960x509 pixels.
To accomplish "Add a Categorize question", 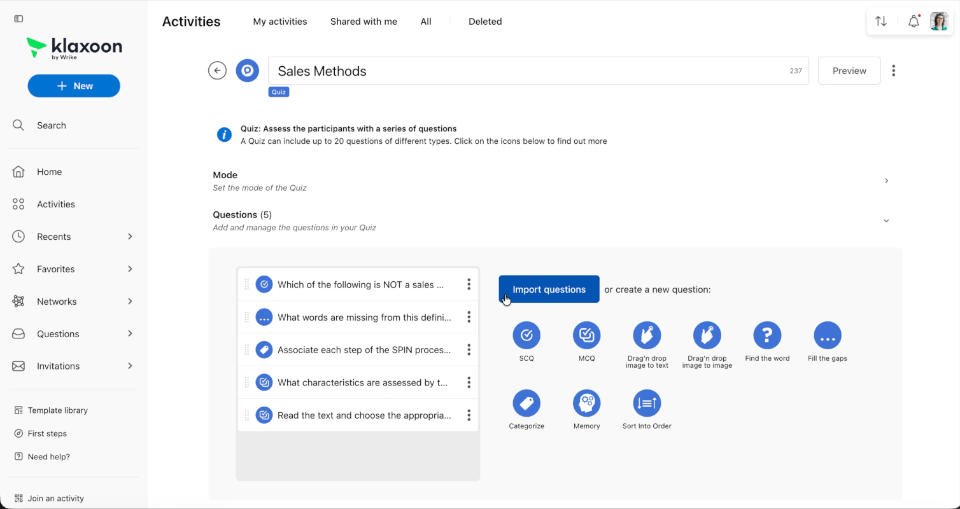I will [x=527, y=403].
